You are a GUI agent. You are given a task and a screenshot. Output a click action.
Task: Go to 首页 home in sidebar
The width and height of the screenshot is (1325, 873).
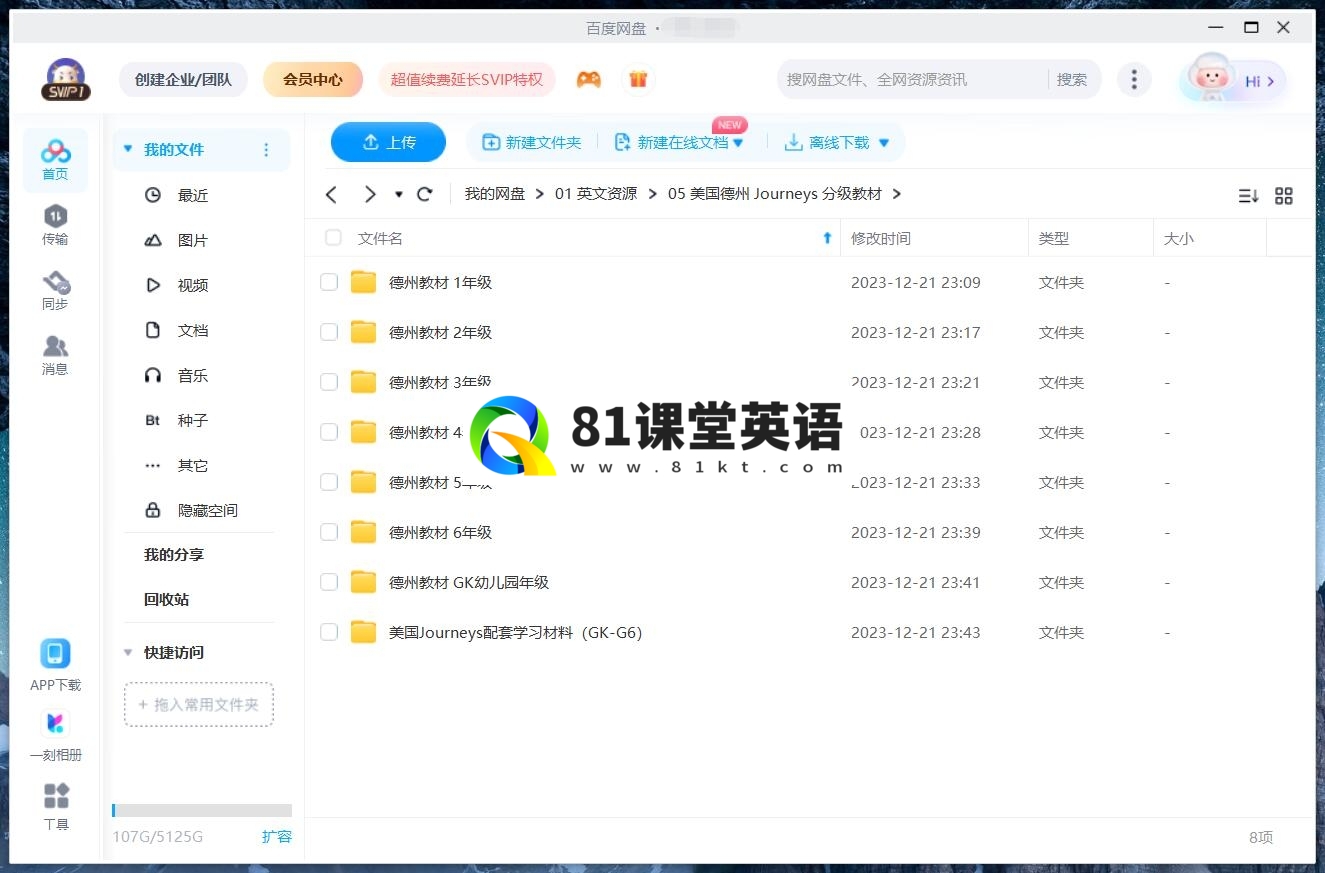[x=55, y=160]
